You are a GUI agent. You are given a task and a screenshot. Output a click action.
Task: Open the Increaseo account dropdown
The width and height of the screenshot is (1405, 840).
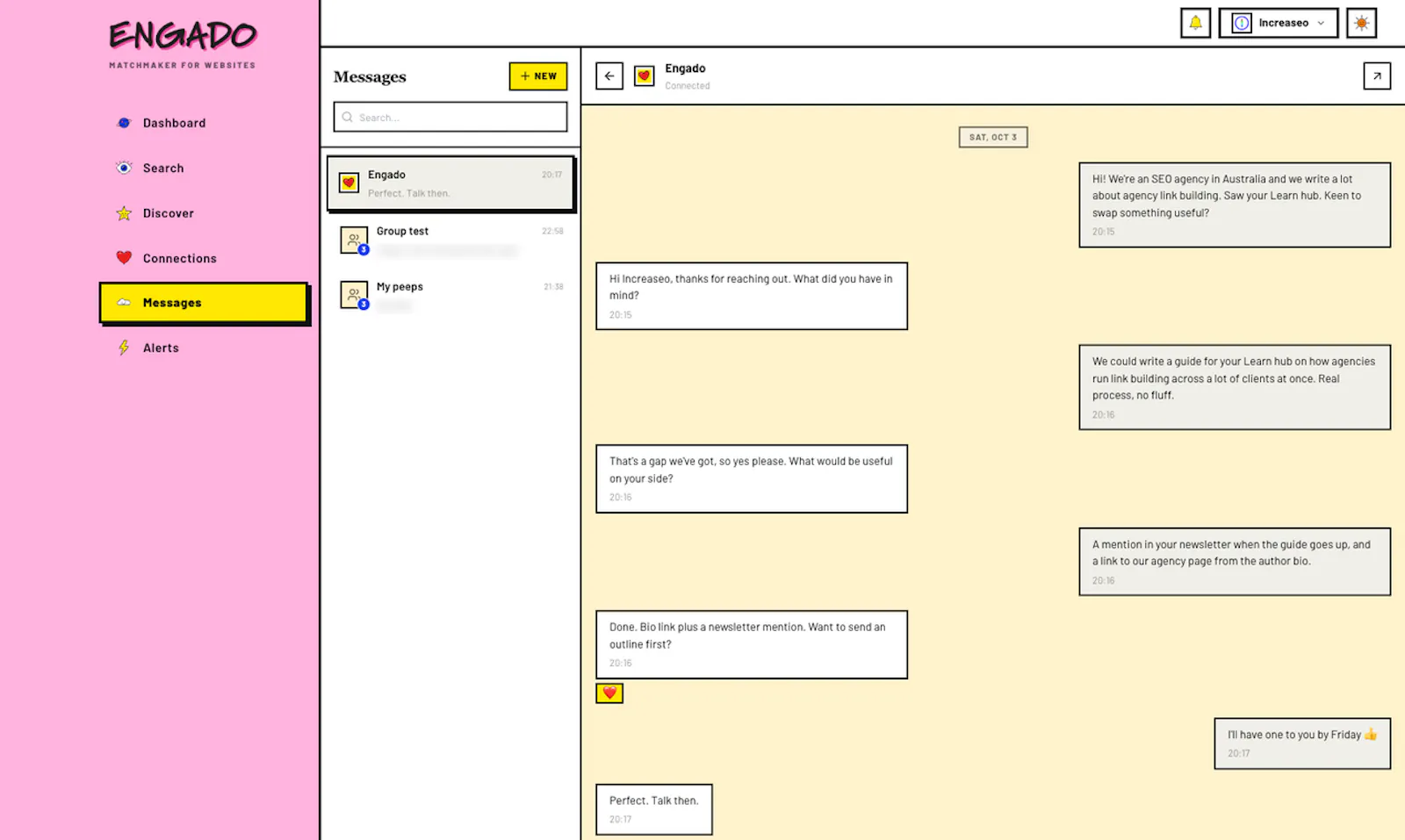pos(1278,23)
